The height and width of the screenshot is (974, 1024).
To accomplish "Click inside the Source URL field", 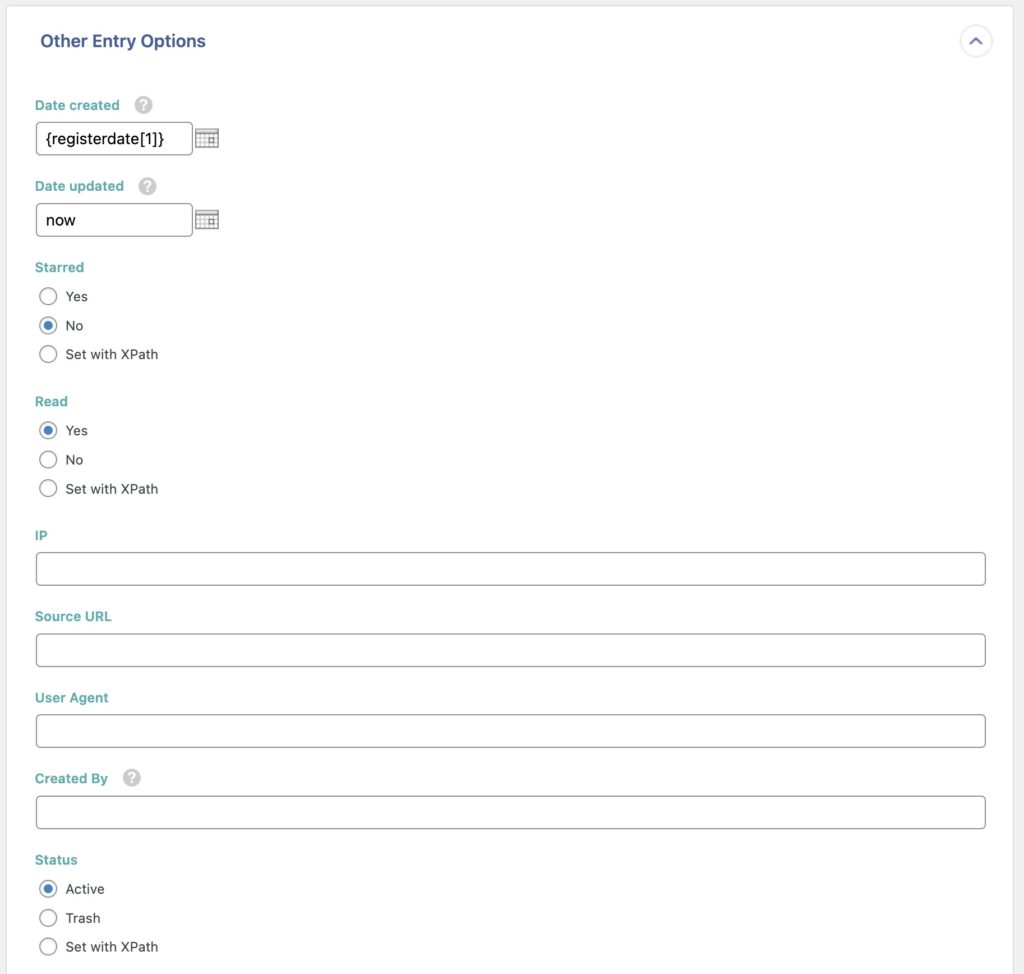I will tap(510, 649).
